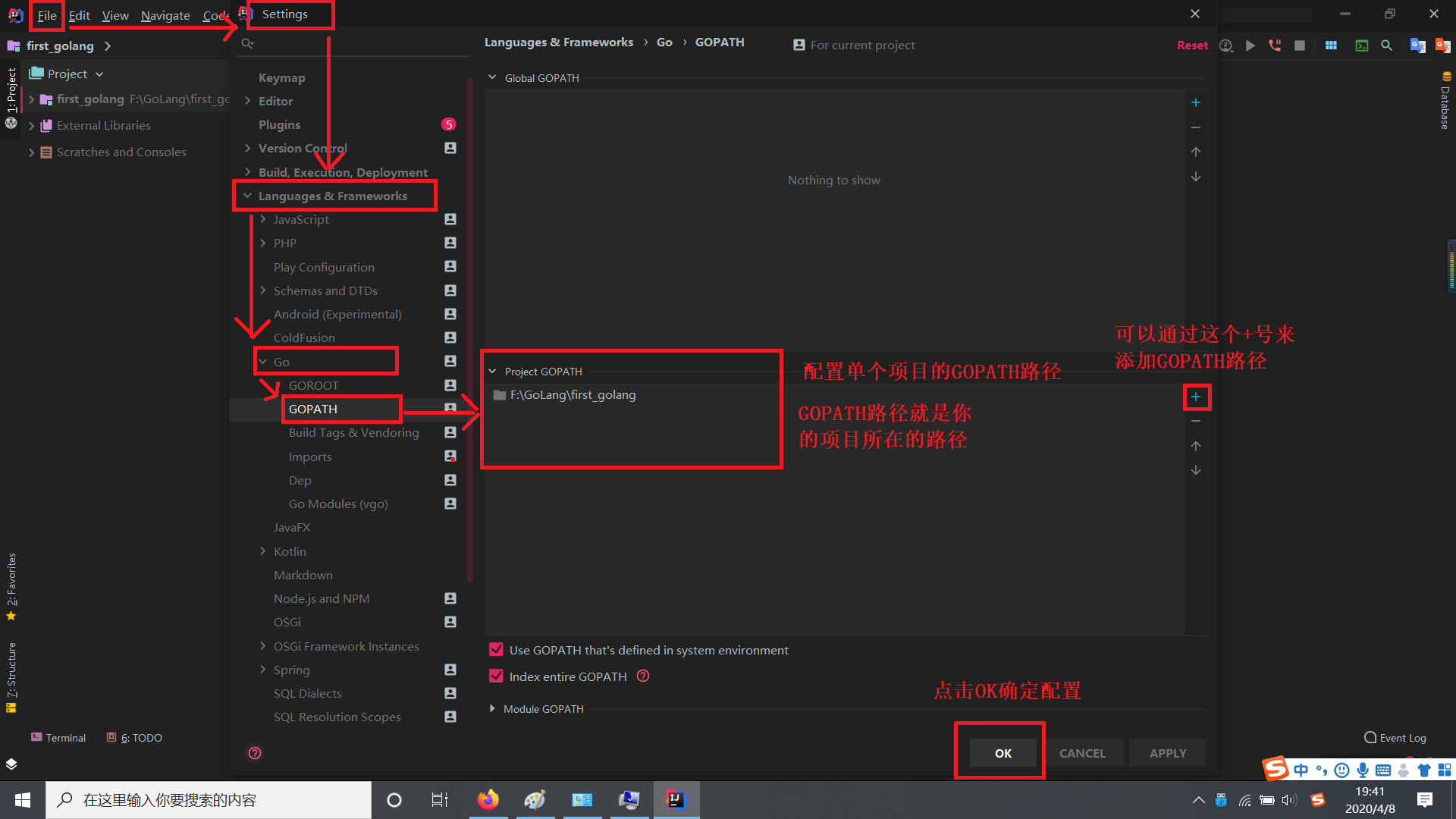
Task: Open the Database side panel
Action: (1445, 101)
